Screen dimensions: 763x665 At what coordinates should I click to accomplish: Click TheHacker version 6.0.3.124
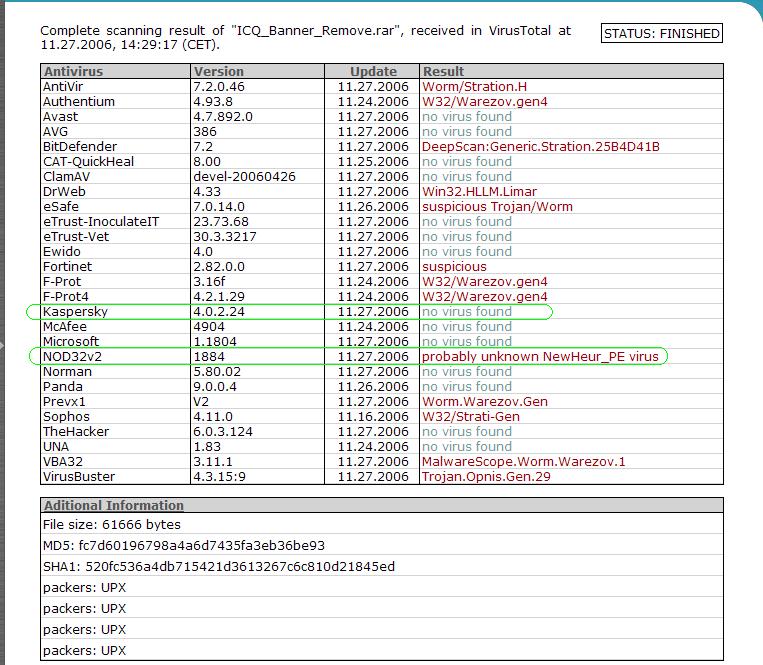223,432
